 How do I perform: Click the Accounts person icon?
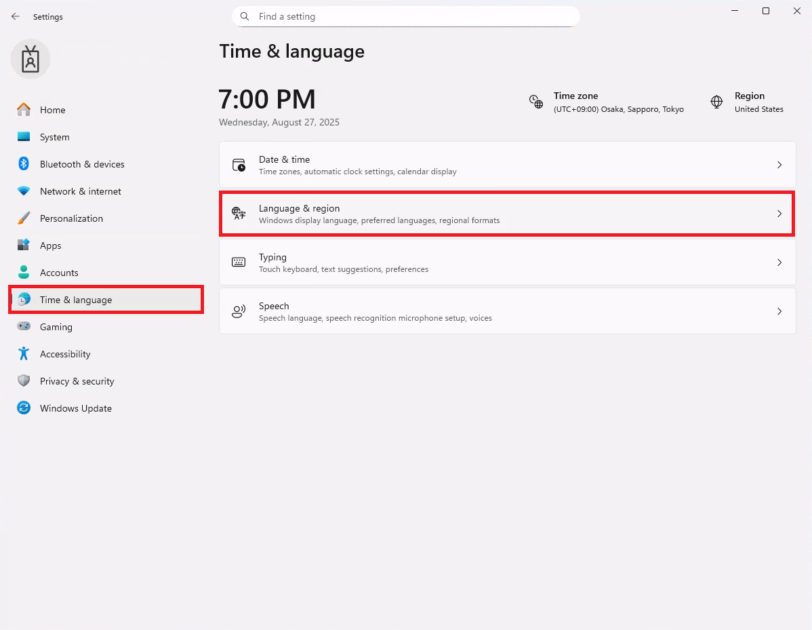24,272
